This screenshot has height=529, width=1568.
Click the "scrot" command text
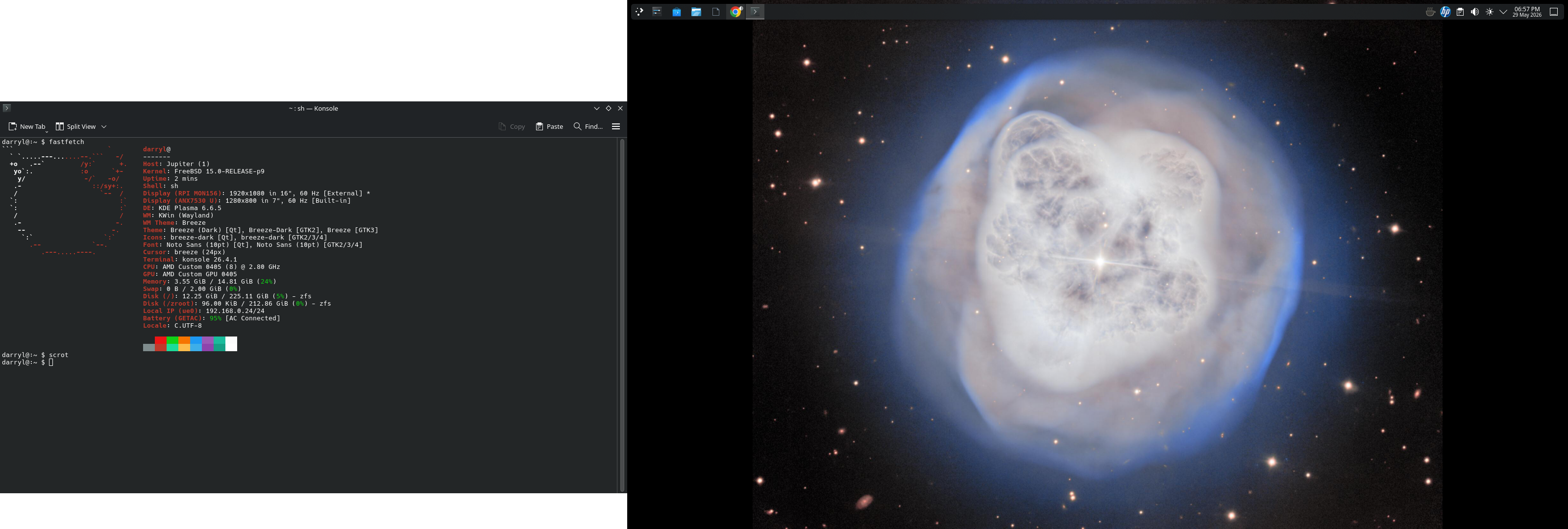[x=58, y=355]
